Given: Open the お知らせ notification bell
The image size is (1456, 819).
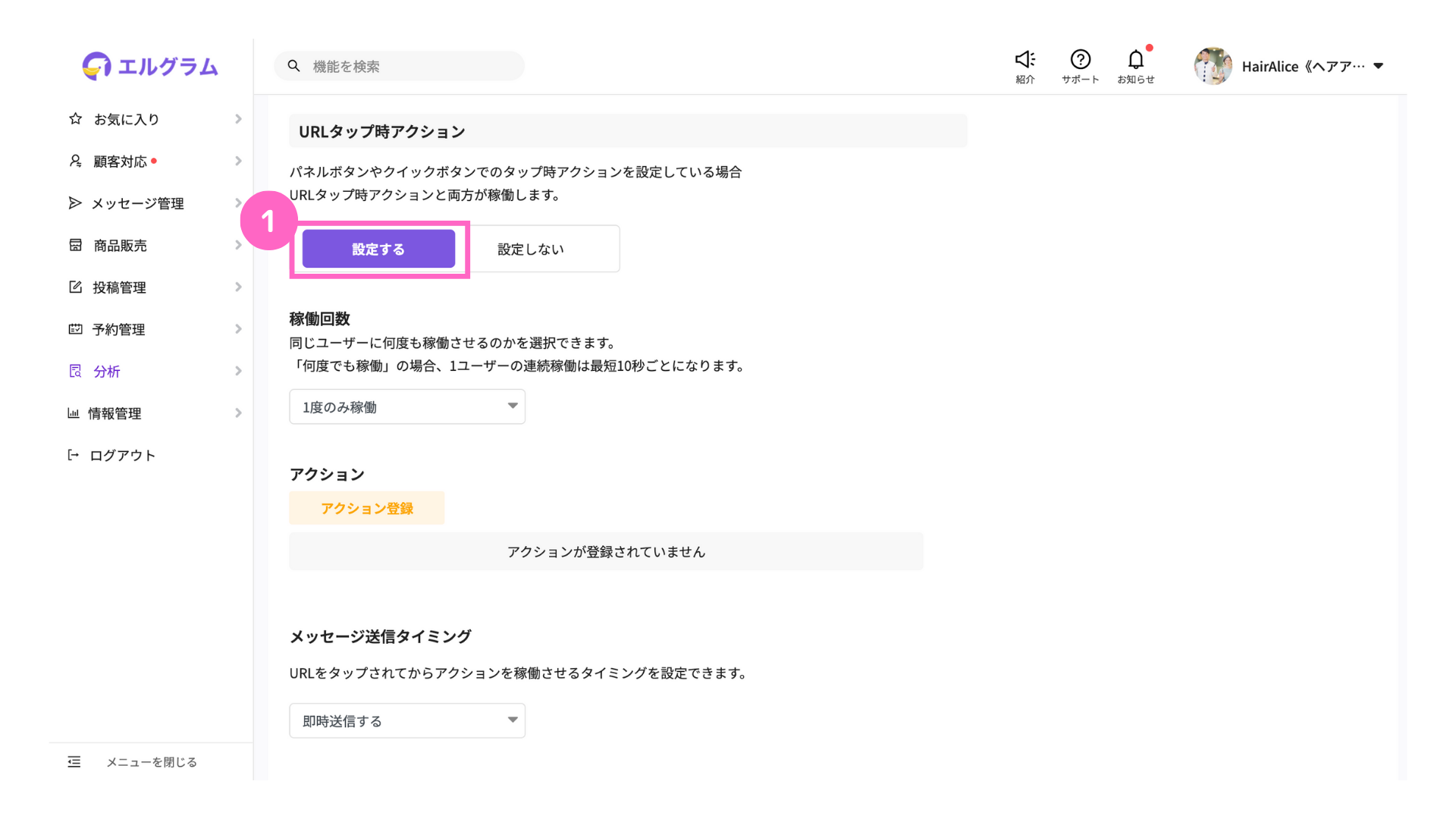Looking at the screenshot, I should tap(1135, 60).
